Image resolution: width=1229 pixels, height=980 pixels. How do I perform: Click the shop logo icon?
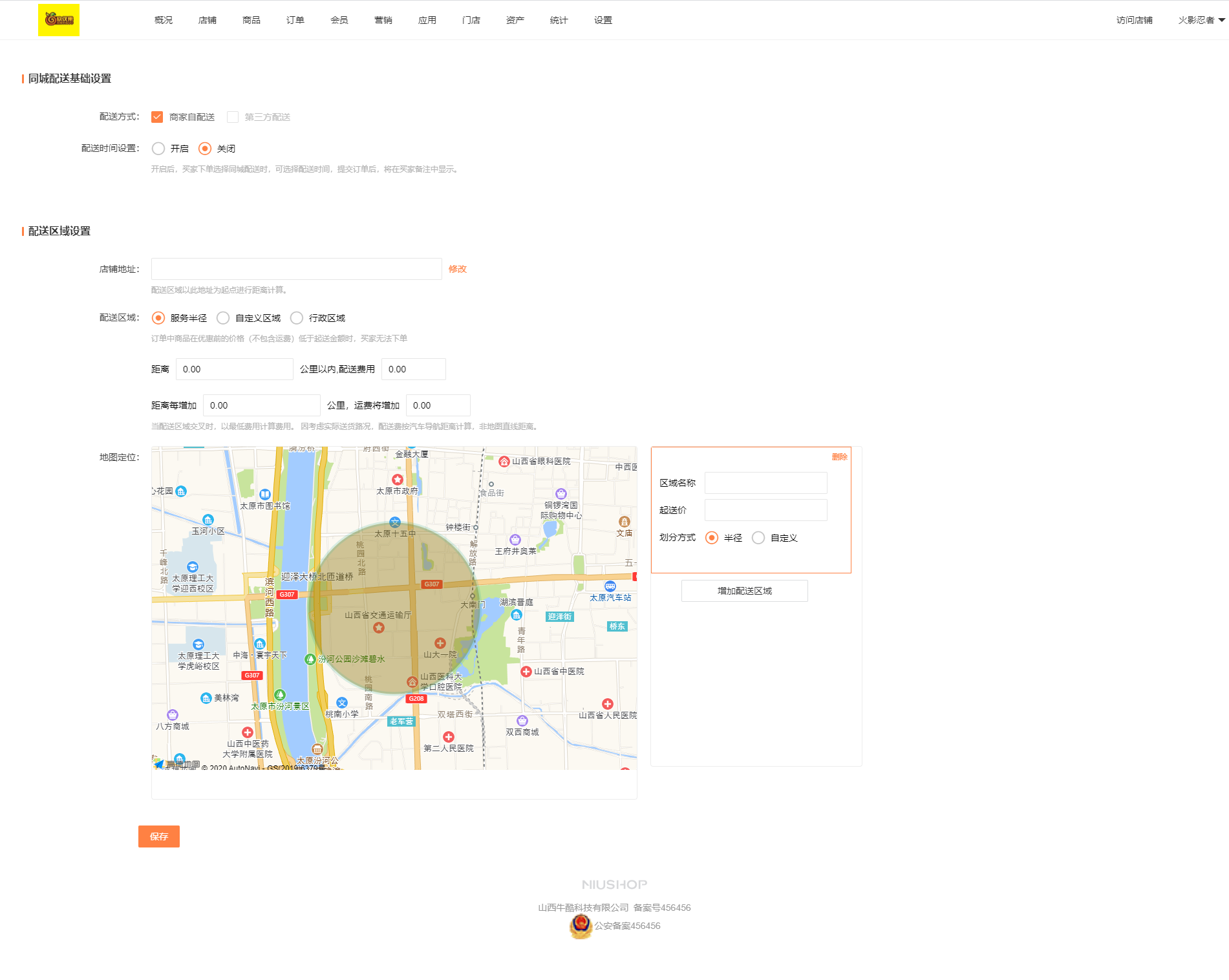59,19
